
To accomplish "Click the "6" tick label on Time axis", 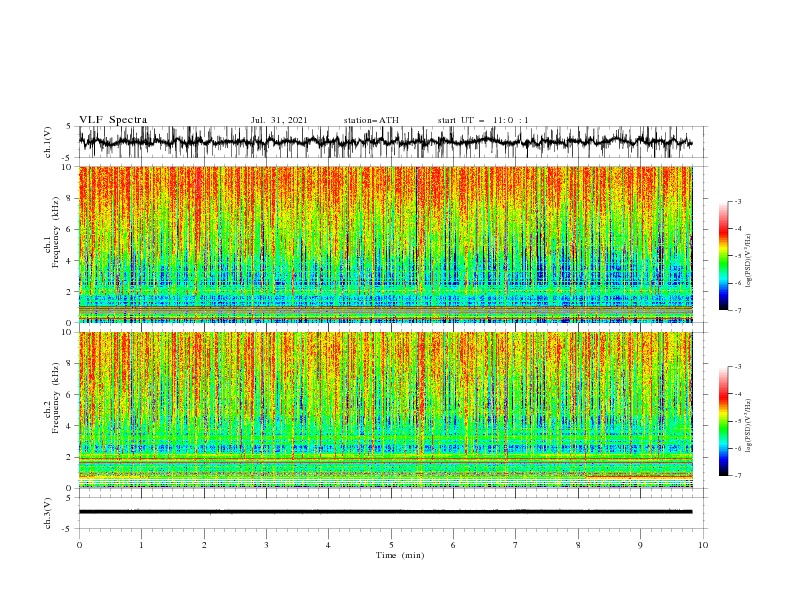I will pyautogui.click(x=453, y=545).
